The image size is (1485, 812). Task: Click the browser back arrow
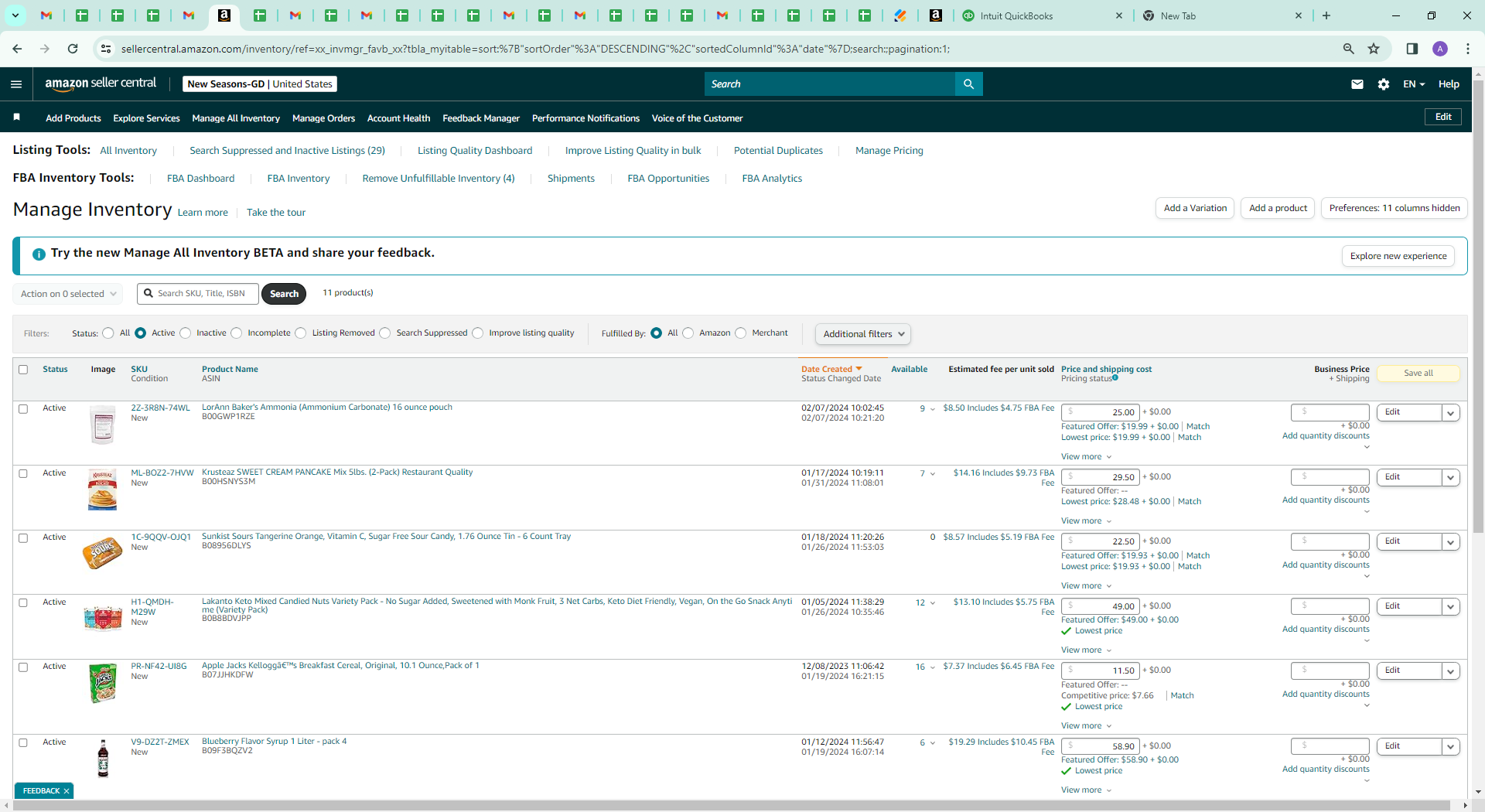click(x=17, y=49)
